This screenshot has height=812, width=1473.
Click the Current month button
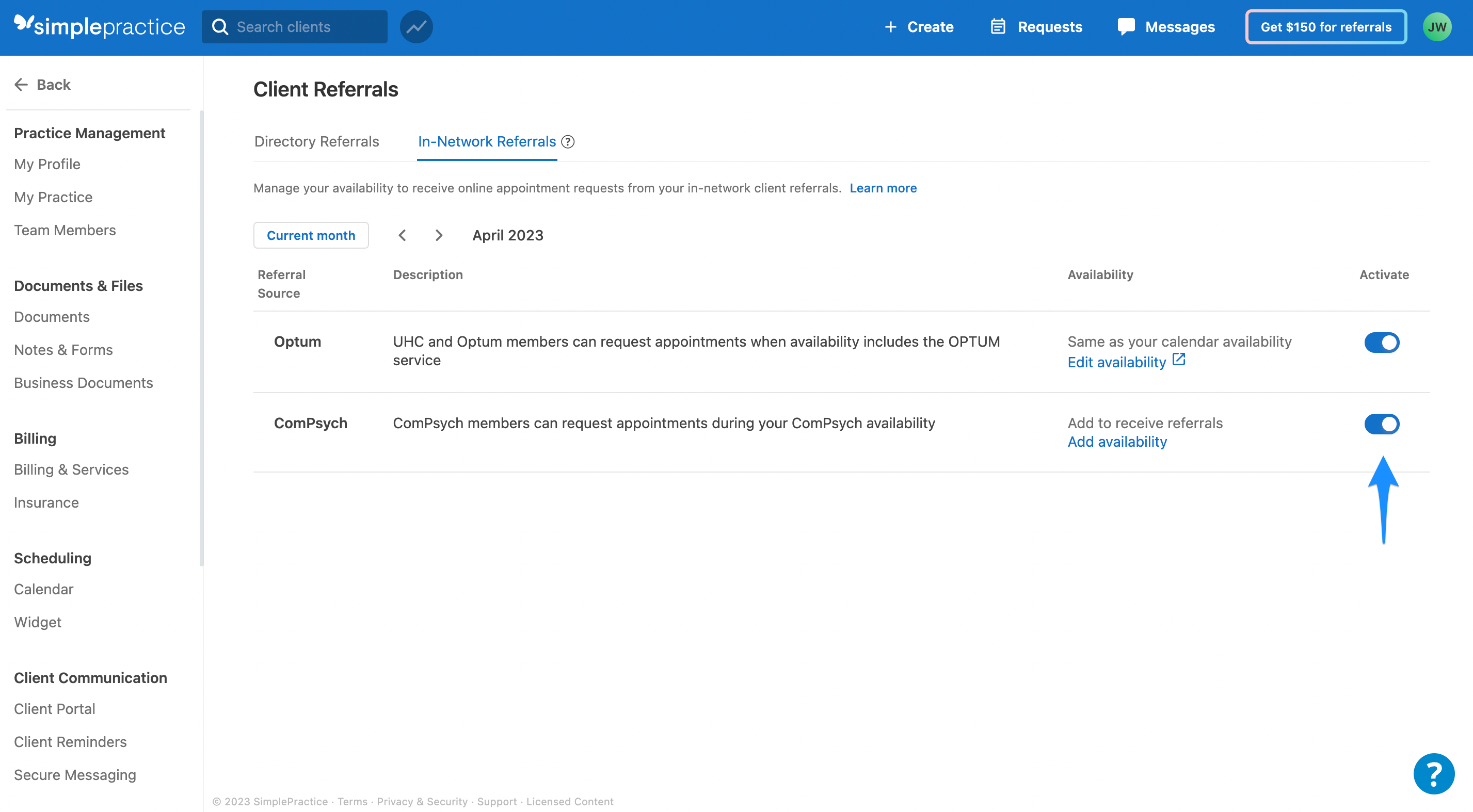coord(311,235)
